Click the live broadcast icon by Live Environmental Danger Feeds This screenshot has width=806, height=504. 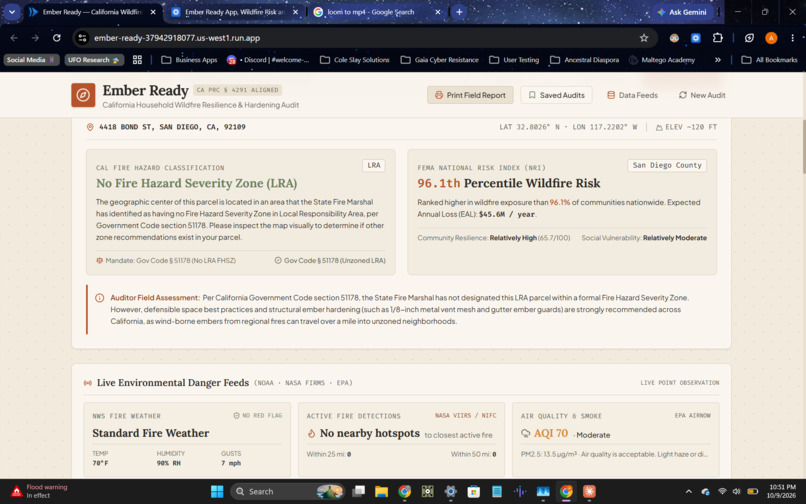88,383
